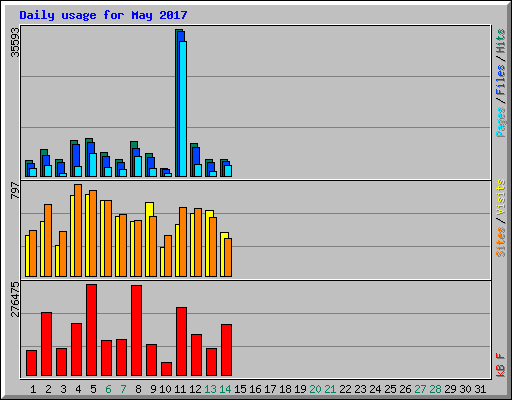512x400 pixels.
Task: Click day label 23 on the x-axis
Action: pos(360,389)
